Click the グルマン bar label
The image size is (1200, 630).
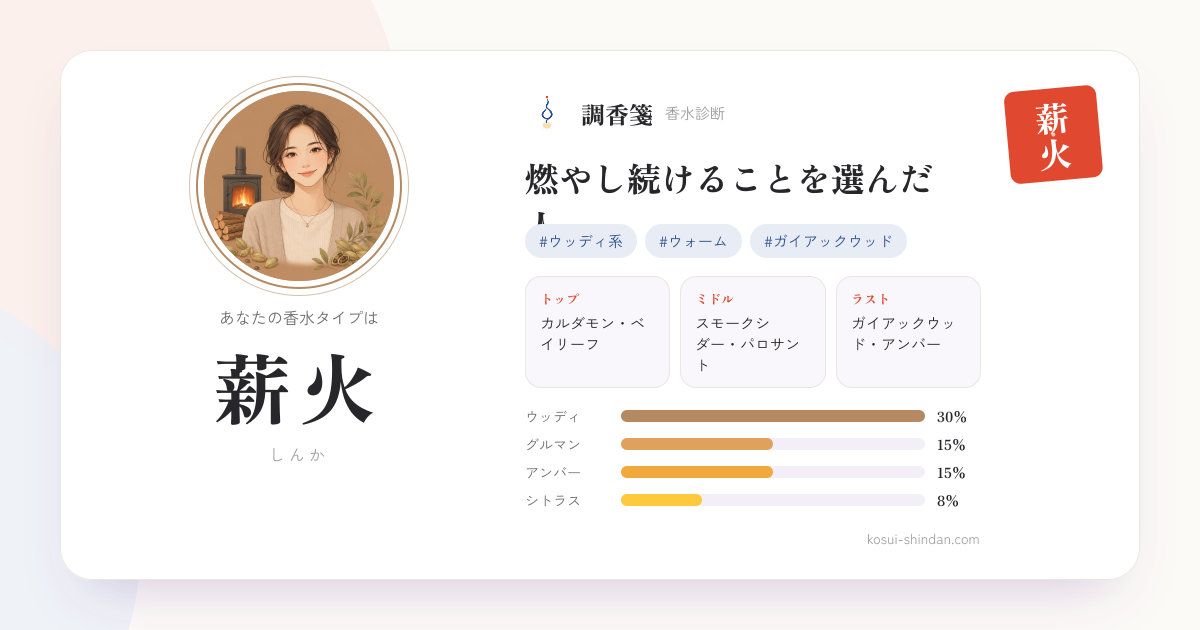553,444
